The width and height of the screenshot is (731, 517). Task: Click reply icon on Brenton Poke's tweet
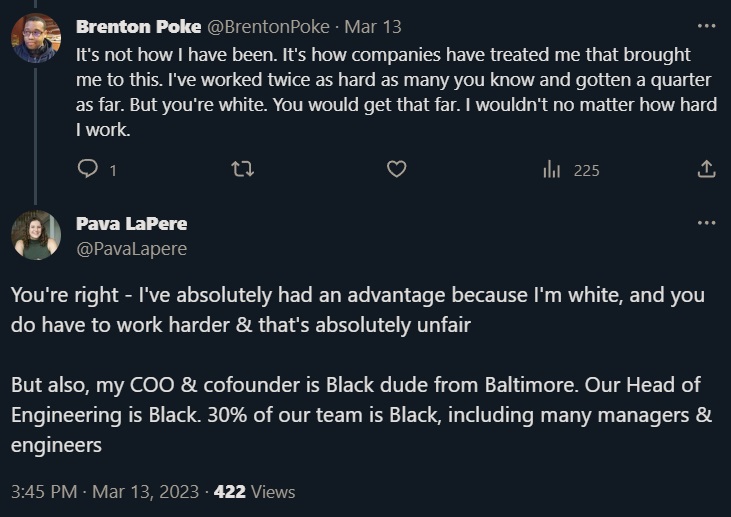[87, 169]
